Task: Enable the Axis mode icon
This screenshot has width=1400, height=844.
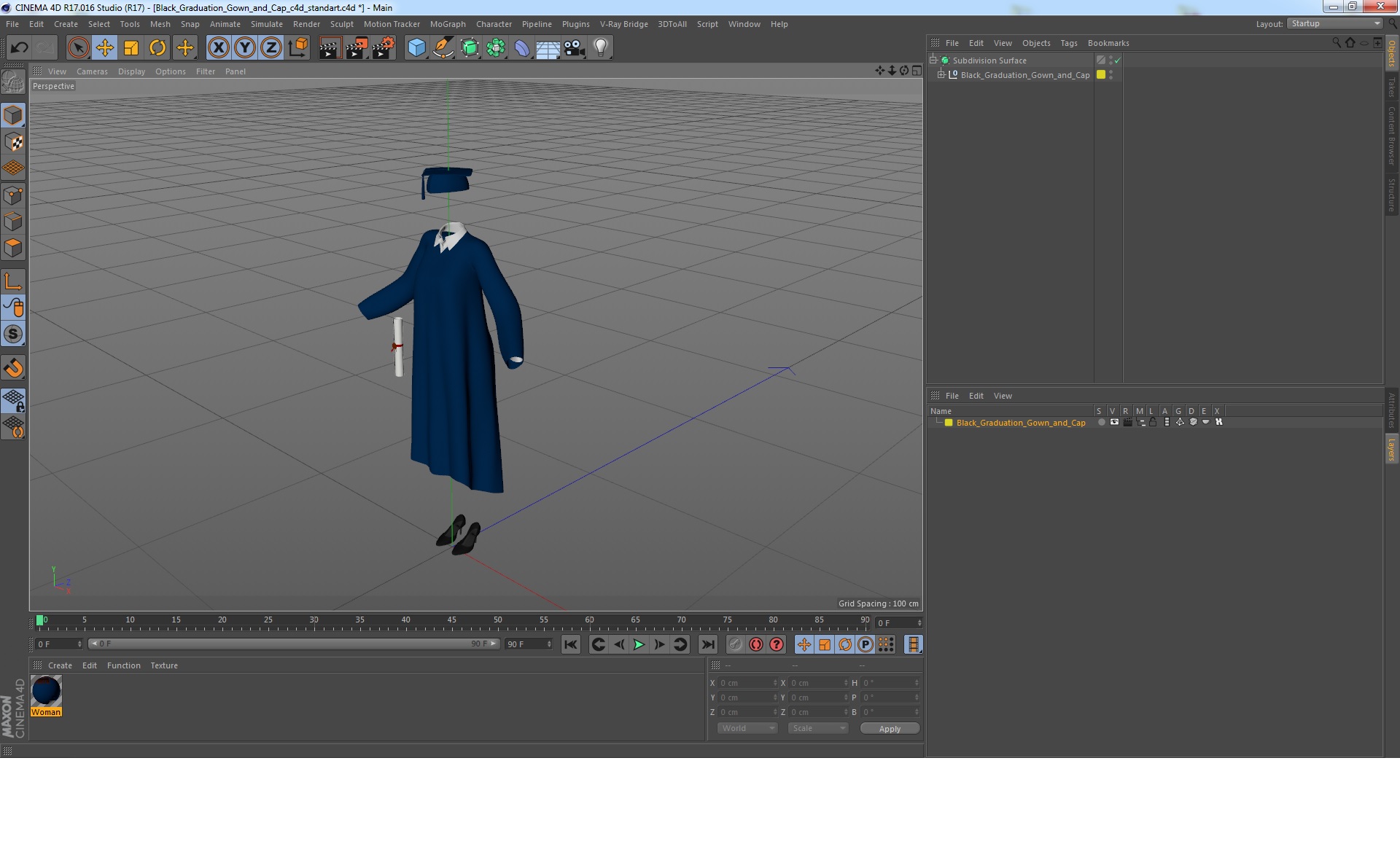Action: (x=13, y=281)
